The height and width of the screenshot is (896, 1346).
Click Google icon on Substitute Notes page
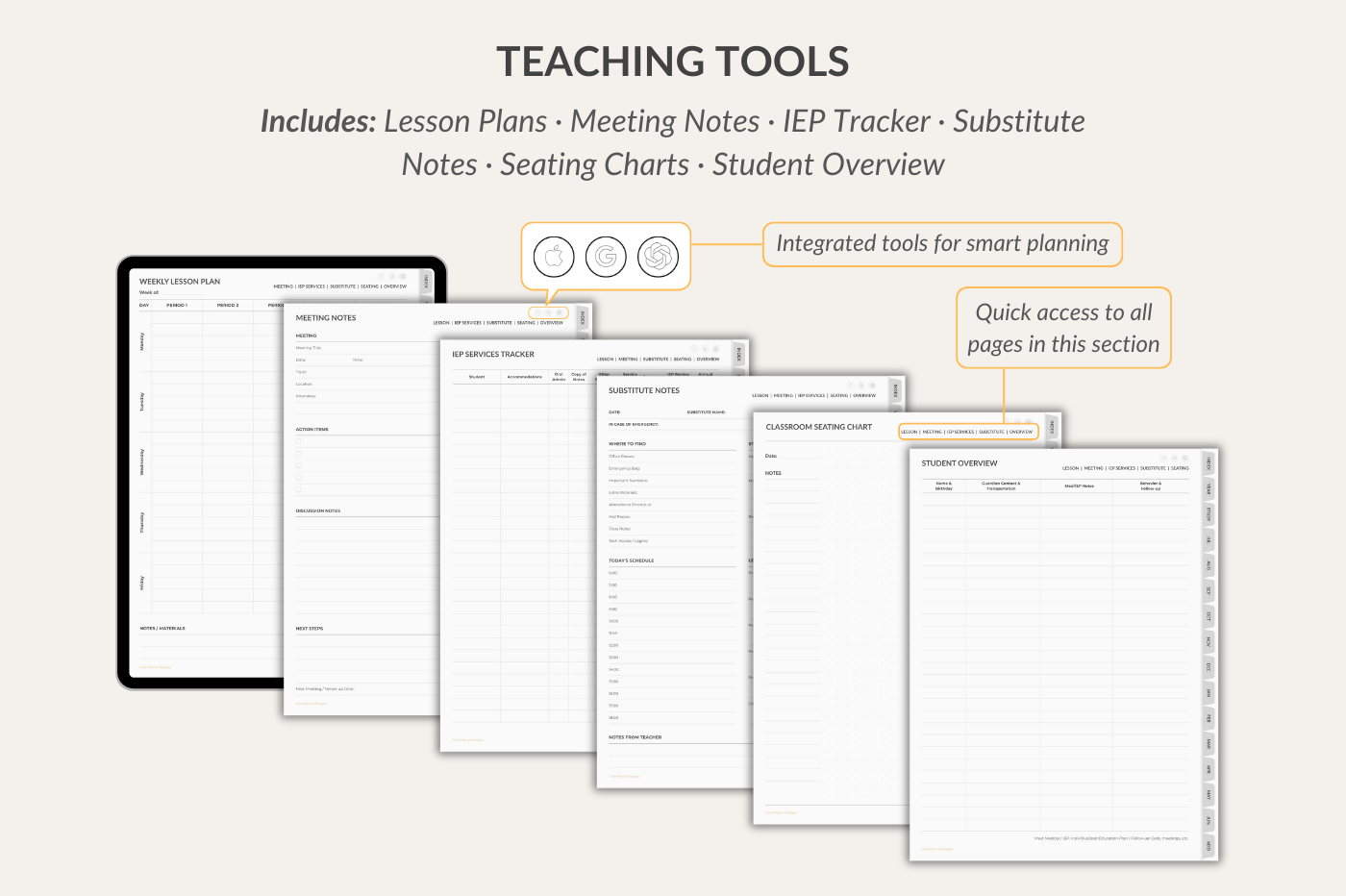[861, 386]
